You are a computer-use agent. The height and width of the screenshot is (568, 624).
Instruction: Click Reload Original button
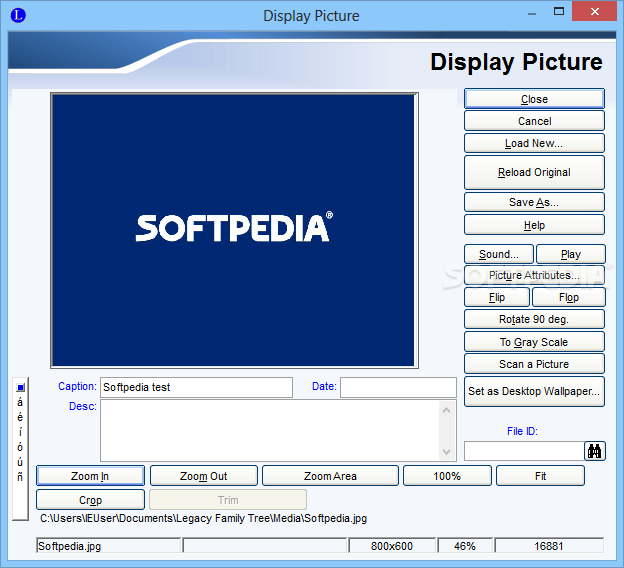point(534,172)
